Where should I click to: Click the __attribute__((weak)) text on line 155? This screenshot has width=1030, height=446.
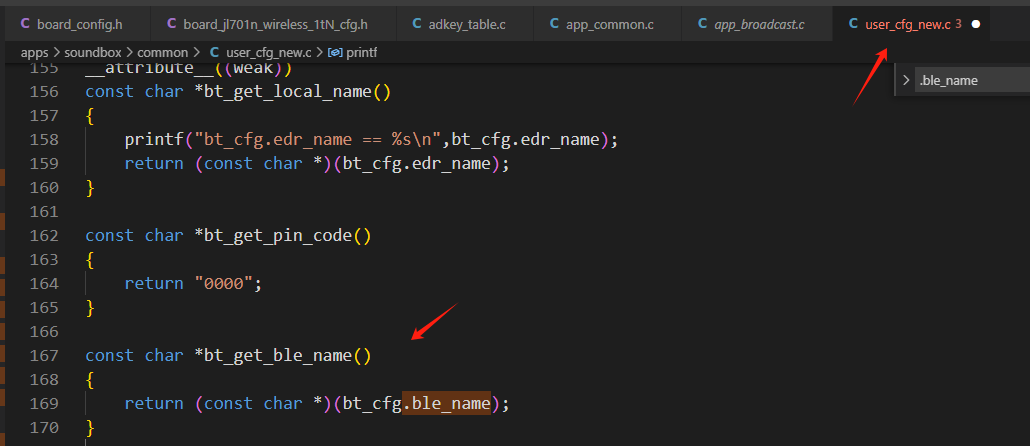(189, 68)
